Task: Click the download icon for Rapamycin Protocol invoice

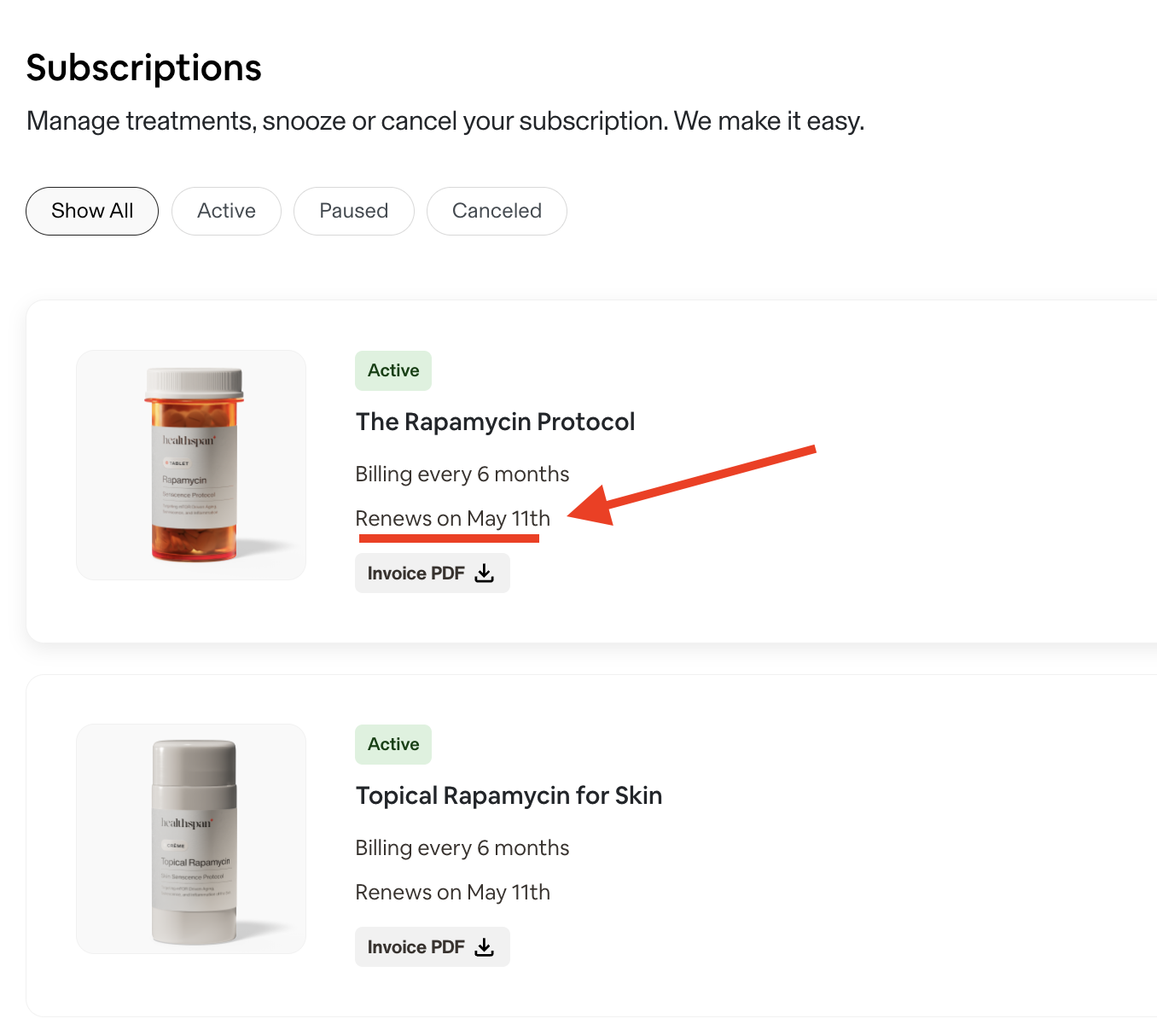Action: (485, 573)
